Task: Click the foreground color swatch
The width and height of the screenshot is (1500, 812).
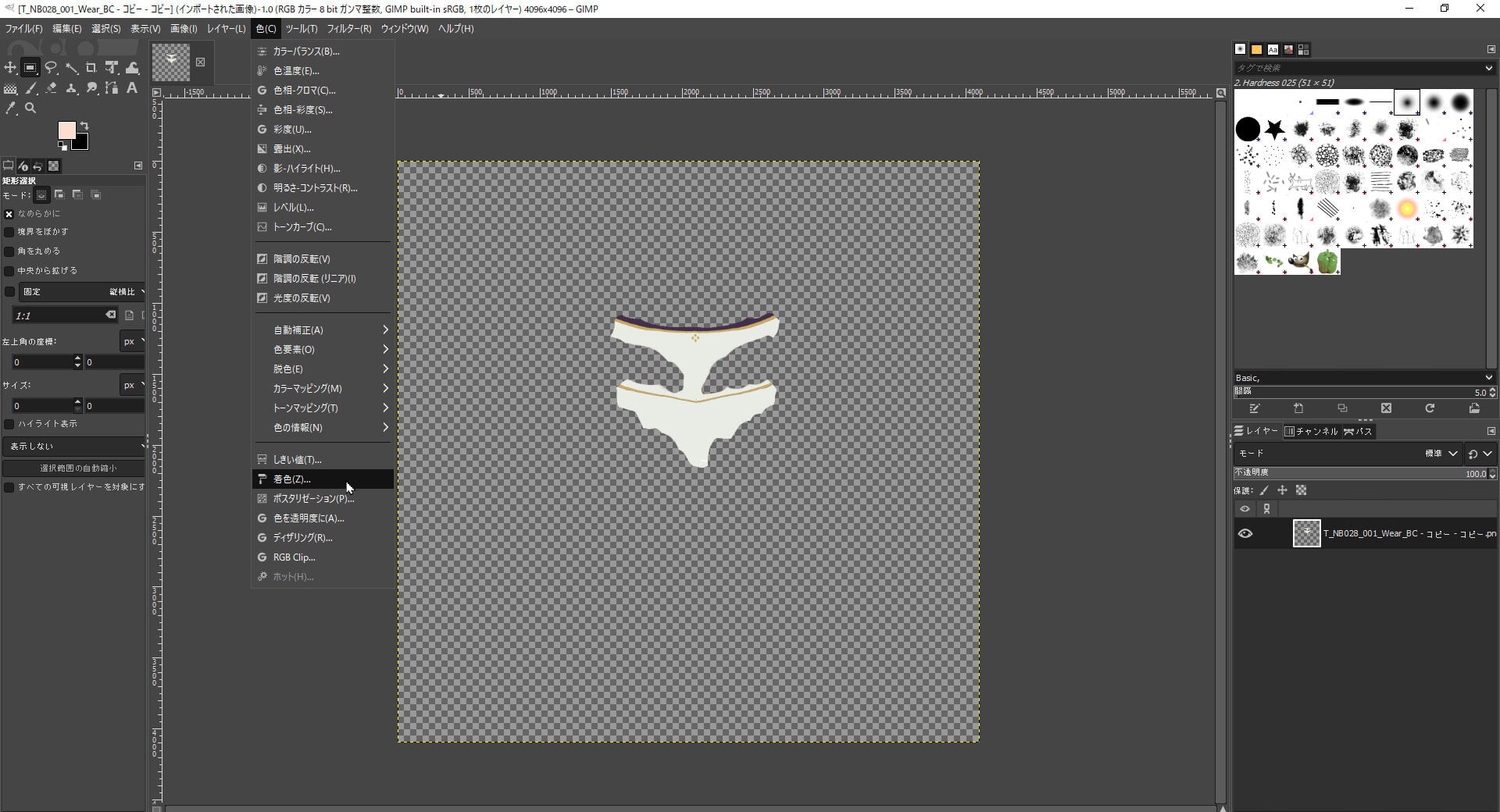Action: tap(66, 130)
